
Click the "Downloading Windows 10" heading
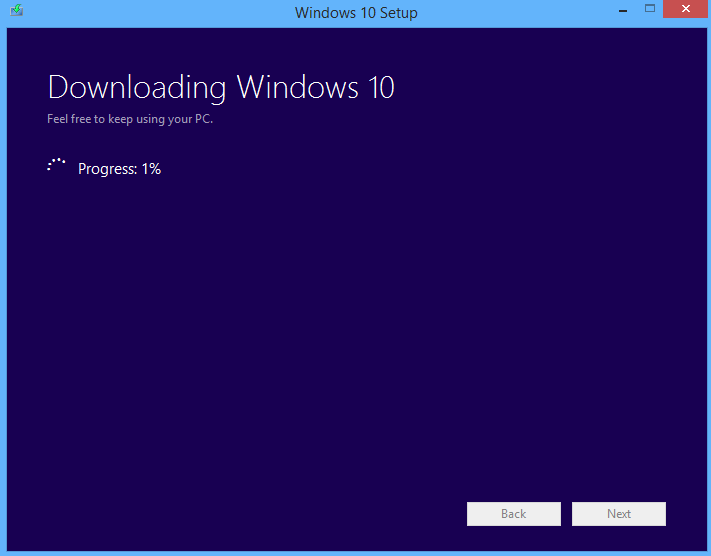coord(221,88)
